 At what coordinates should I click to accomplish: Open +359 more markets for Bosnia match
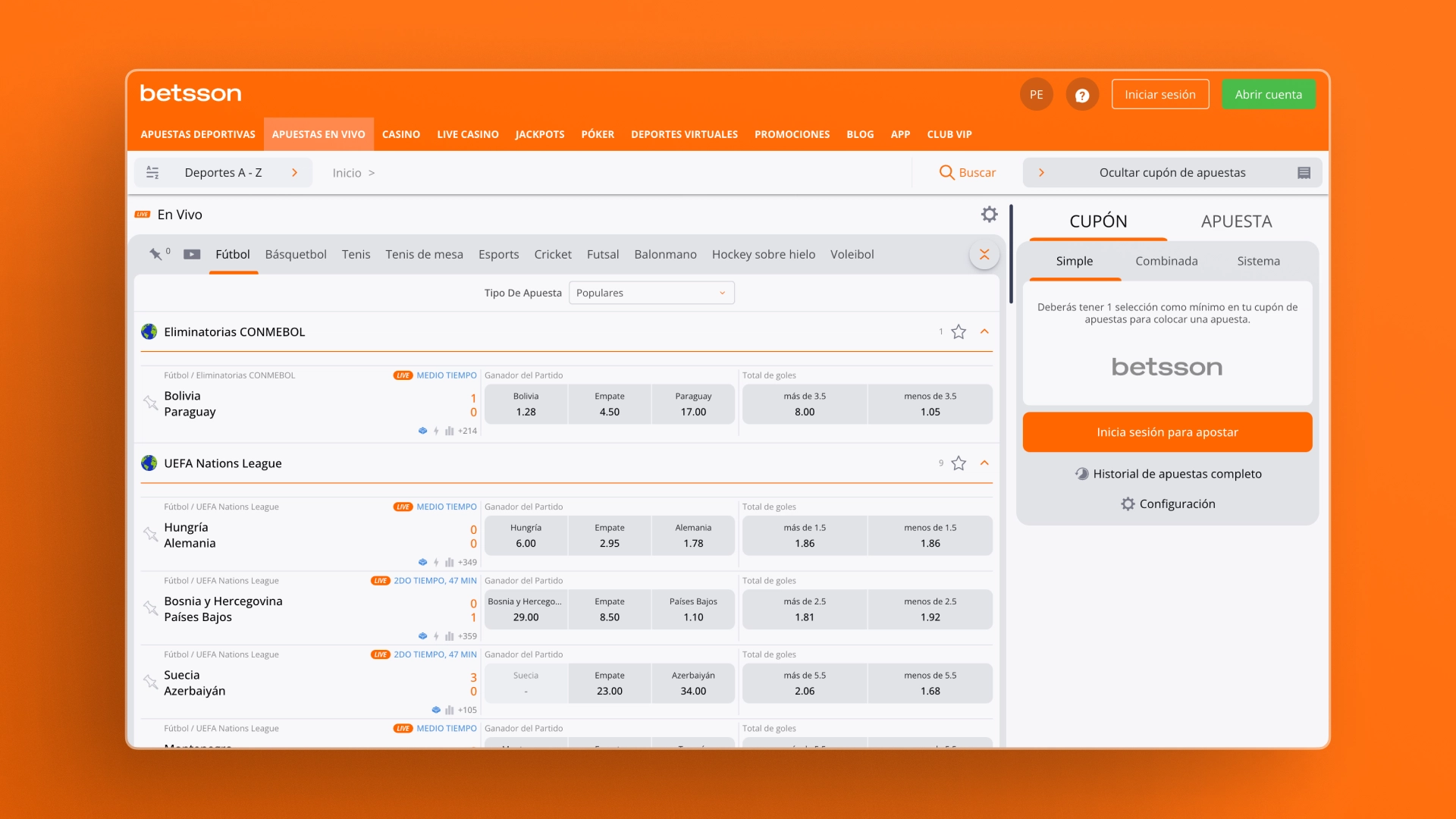click(x=467, y=636)
